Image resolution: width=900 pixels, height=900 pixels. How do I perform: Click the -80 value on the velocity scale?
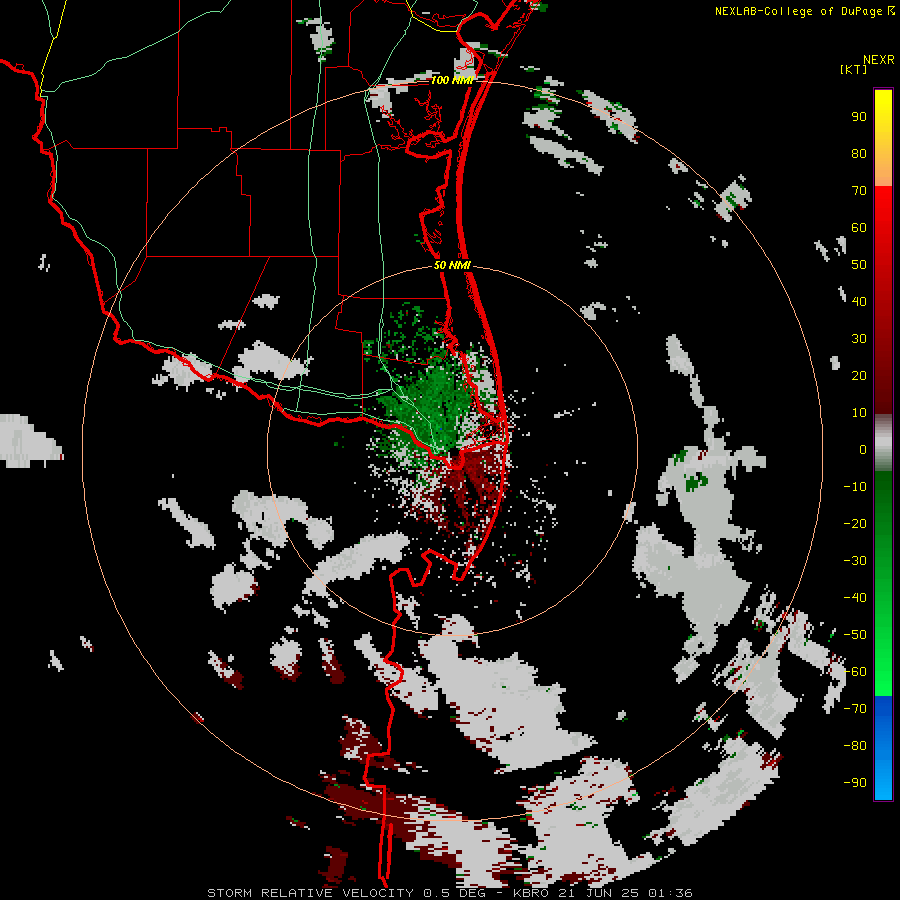click(x=855, y=746)
